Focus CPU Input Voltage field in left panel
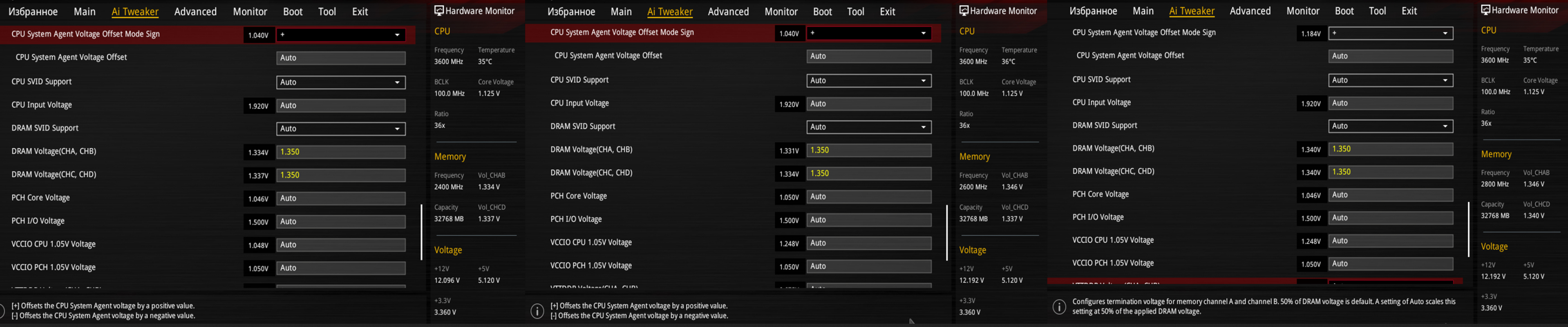 [341, 106]
